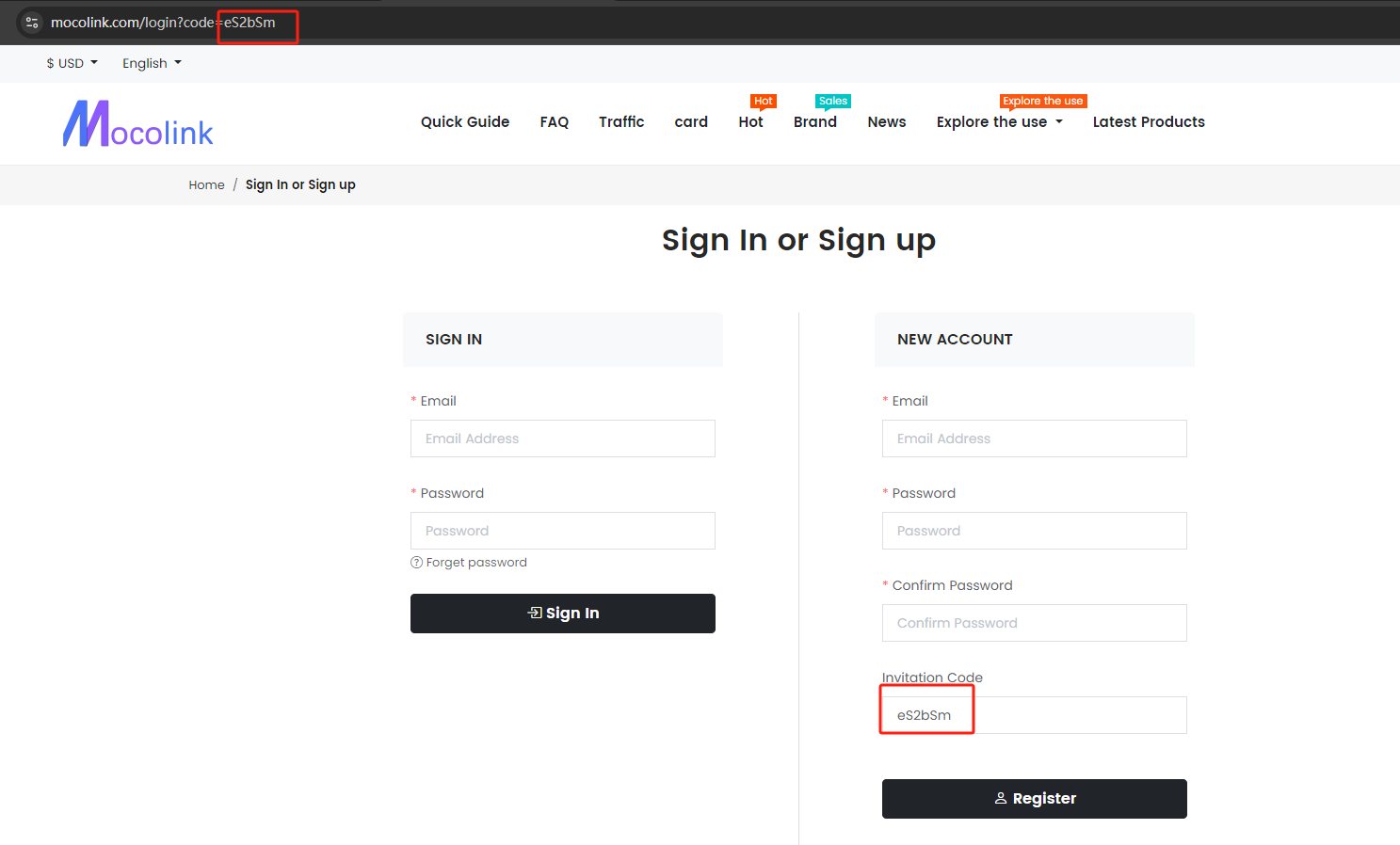Viewport: 1400px width, 845px height.
Task: Click the question mark icon beside Forget password
Action: tap(416, 563)
